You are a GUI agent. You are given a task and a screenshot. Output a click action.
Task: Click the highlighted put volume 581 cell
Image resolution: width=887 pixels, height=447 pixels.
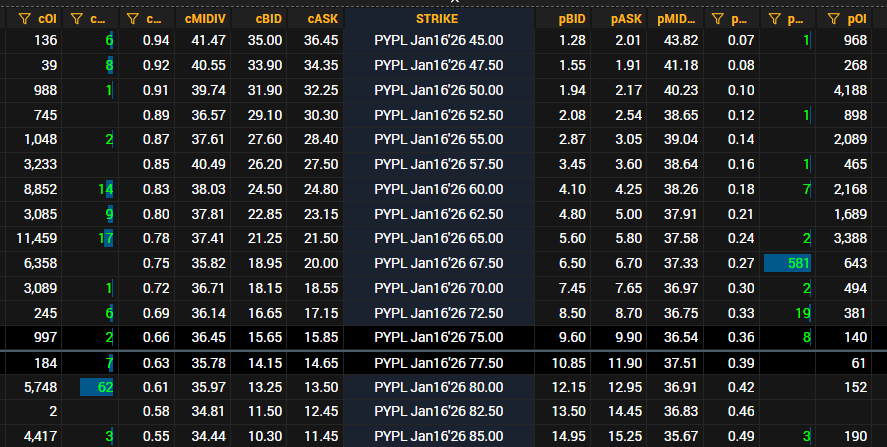click(787, 264)
